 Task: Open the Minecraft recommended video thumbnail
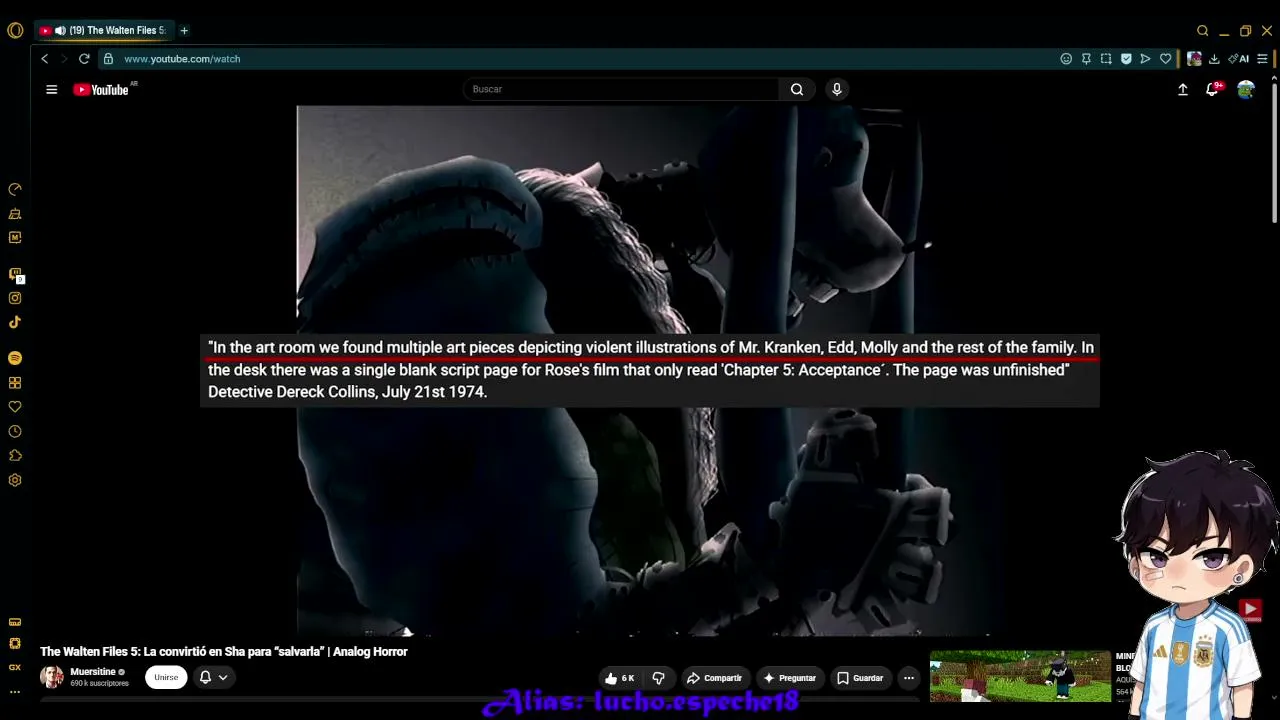pos(1020,677)
